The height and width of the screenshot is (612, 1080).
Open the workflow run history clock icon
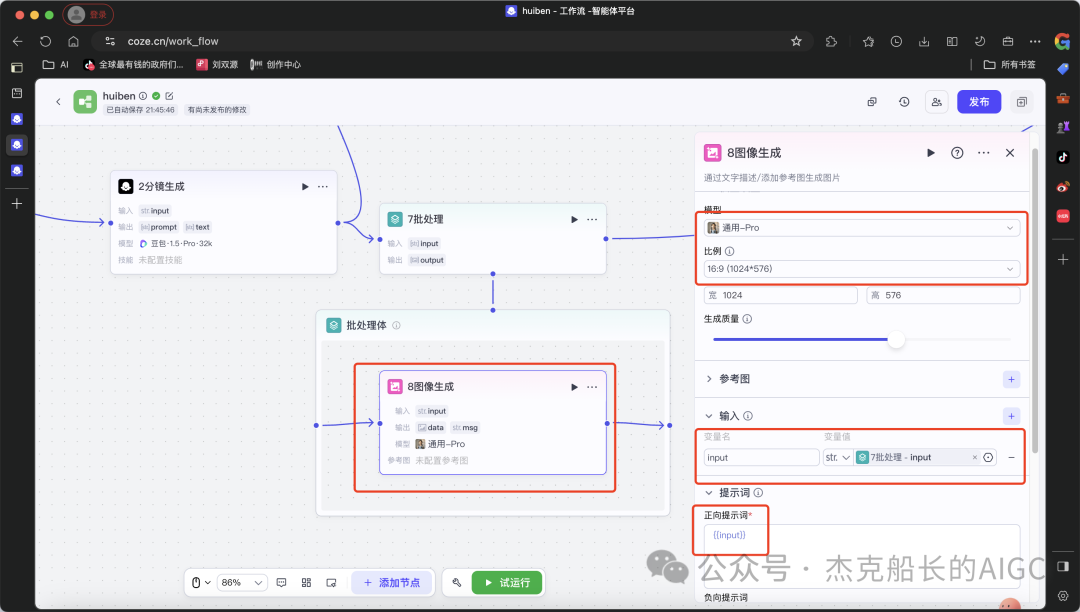coord(904,102)
